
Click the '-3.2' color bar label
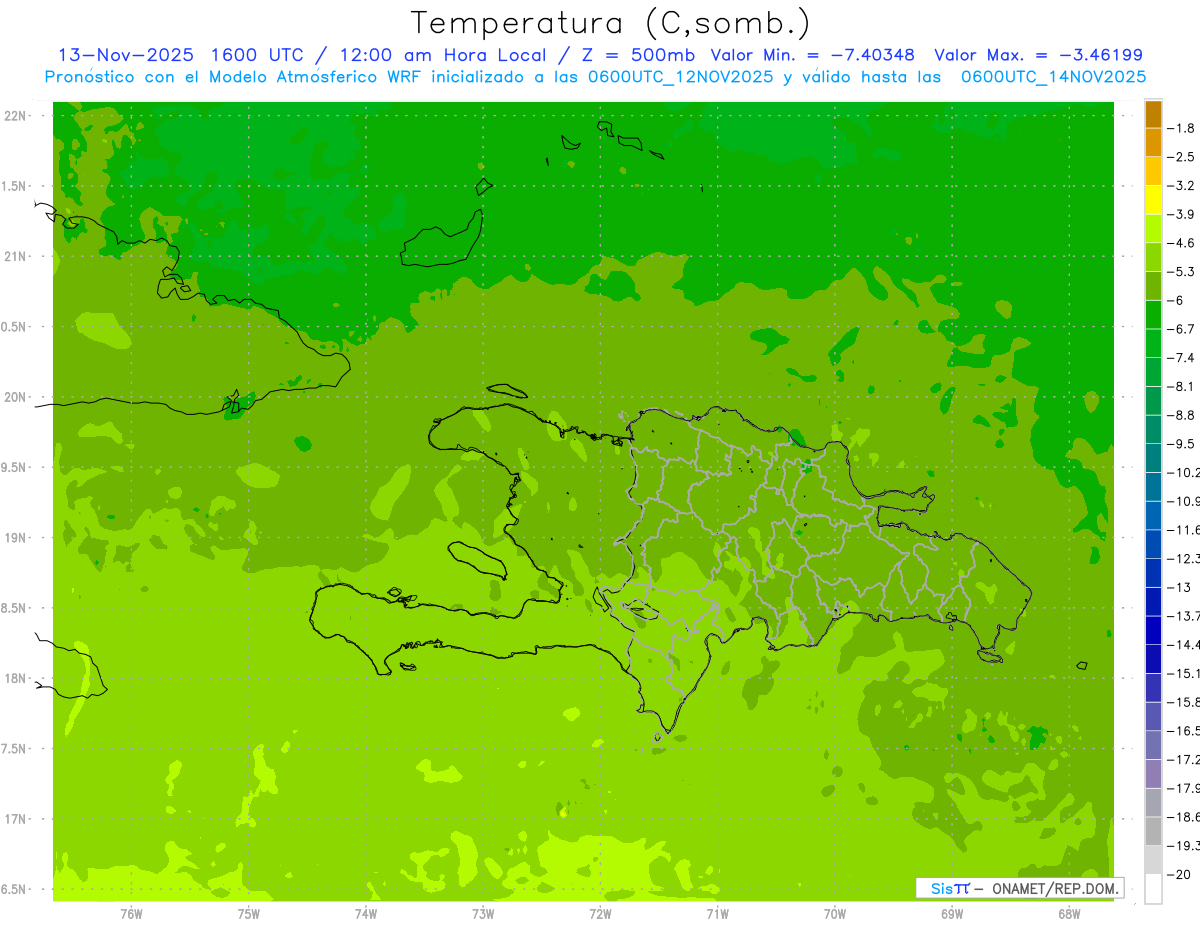(1182, 186)
